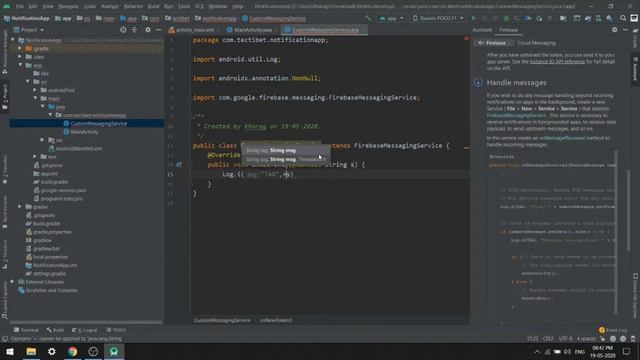Click the override gutter icon on line 14
This screenshot has width=640, height=360.
[179, 164]
